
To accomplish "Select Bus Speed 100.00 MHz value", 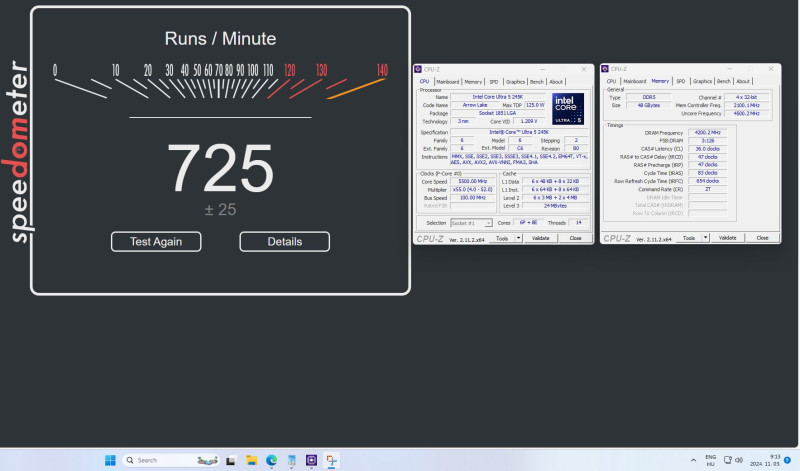I will (x=472, y=198).
